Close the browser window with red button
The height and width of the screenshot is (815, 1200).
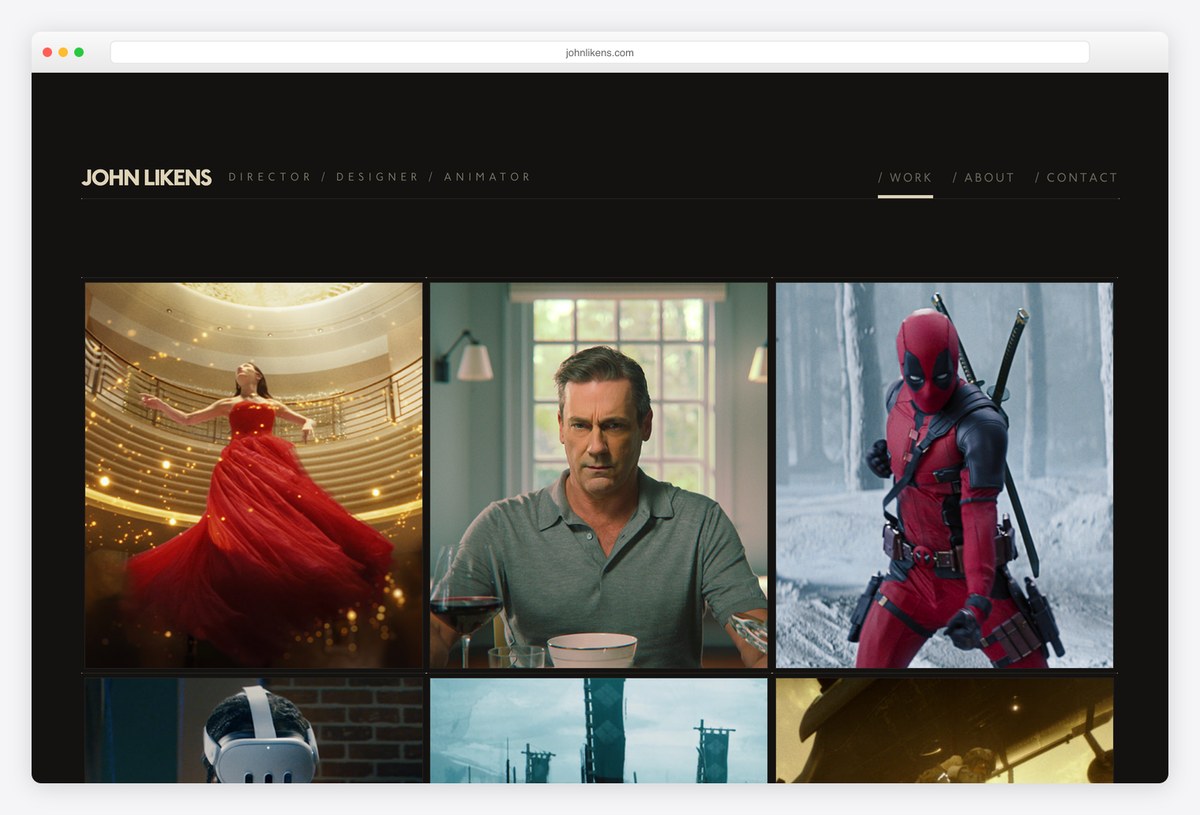[47, 52]
